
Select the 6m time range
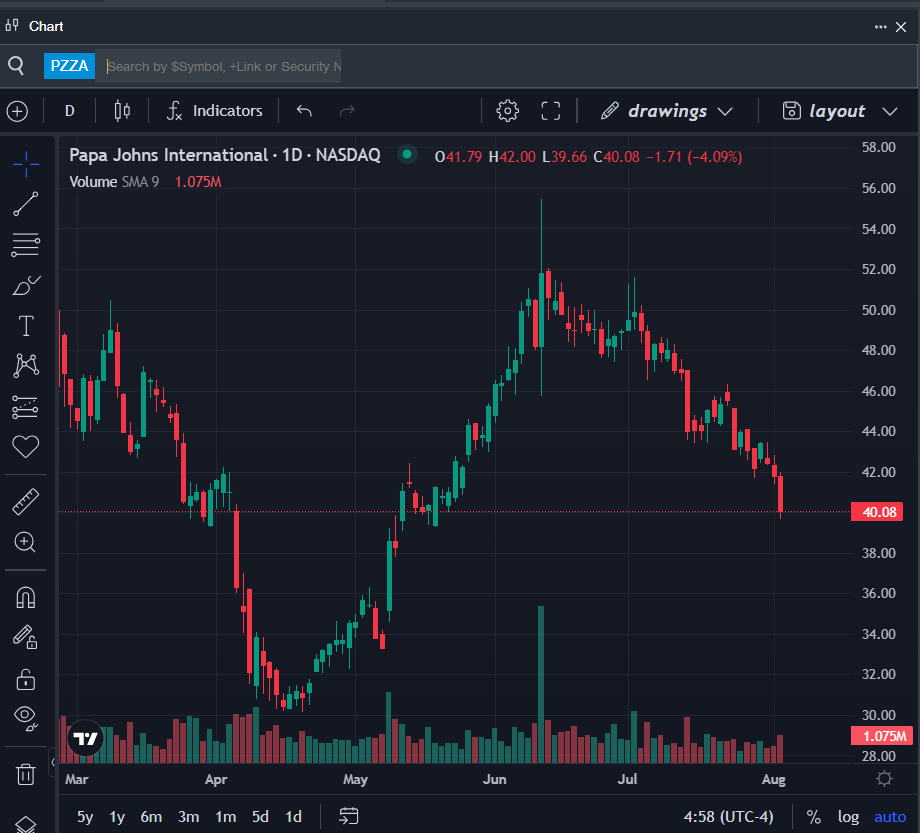(151, 817)
